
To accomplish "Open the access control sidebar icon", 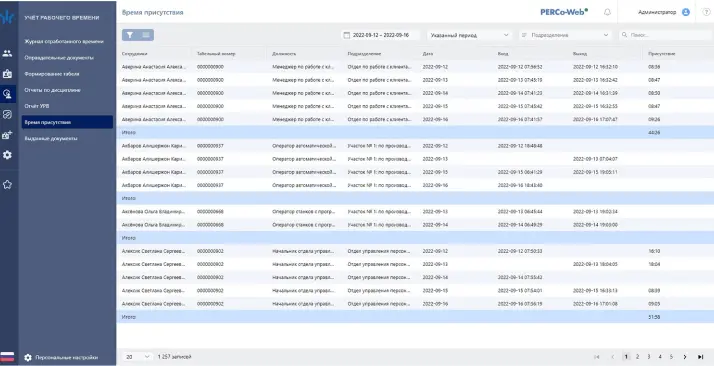I will click(x=7, y=114).
